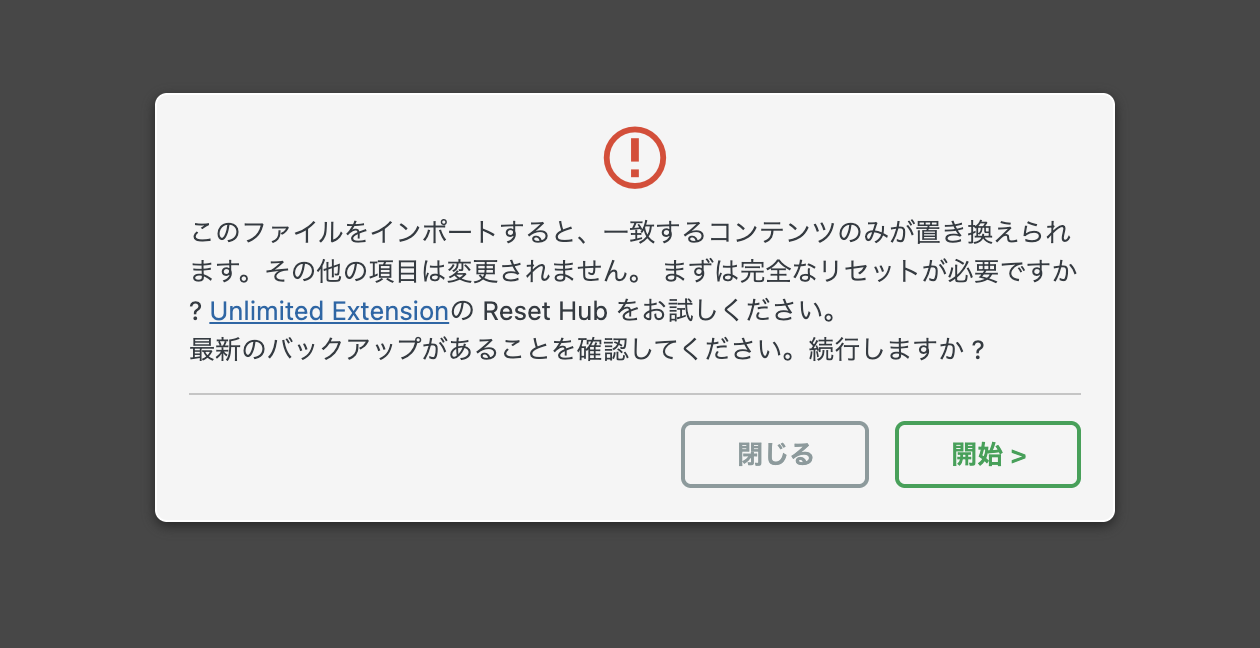Follow the blue underlined Unlimited Extension hyperlink
1260x648 pixels.
point(329,311)
